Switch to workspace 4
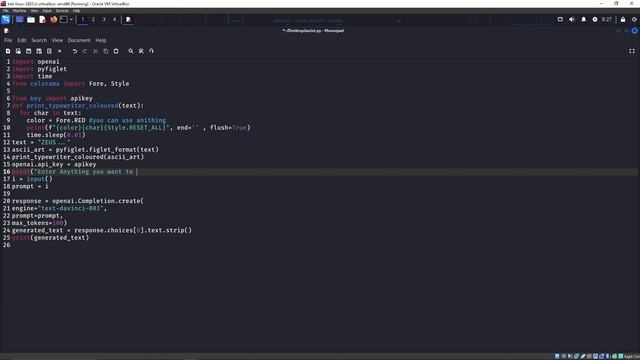640x360 pixels. pyautogui.click(x=114, y=19)
